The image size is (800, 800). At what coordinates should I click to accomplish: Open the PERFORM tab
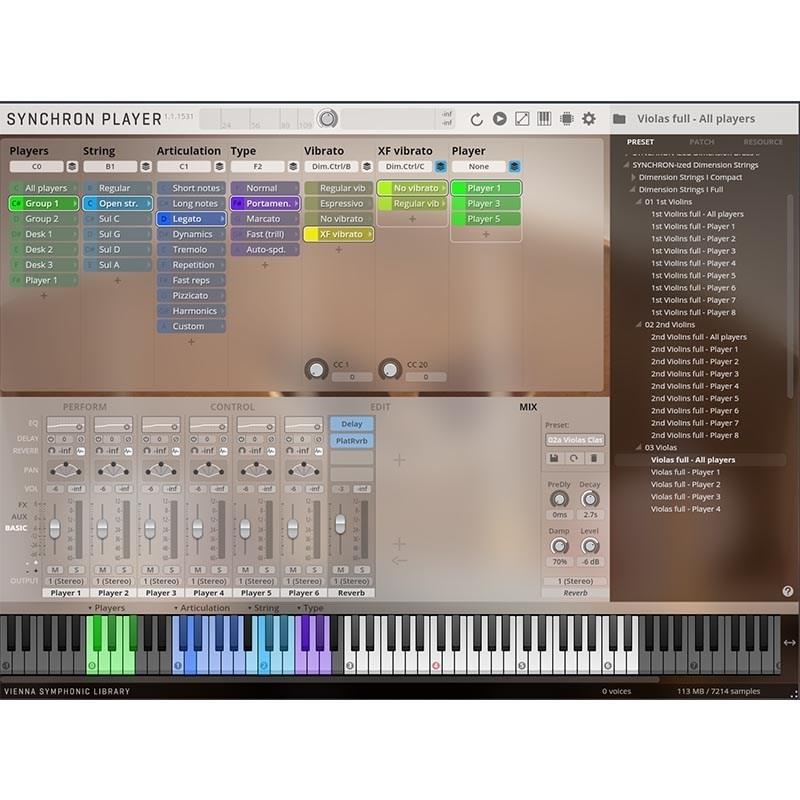[x=84, y=407]
